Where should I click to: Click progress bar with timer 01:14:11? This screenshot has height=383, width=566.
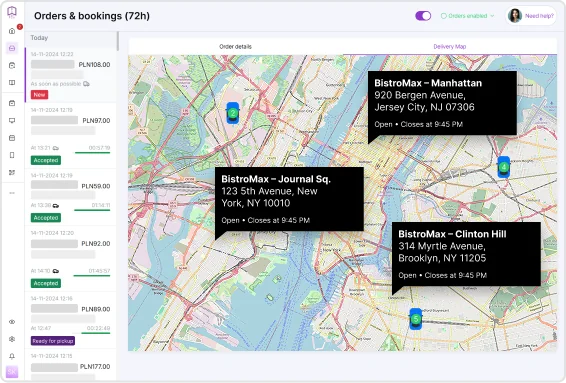(92, 210)
